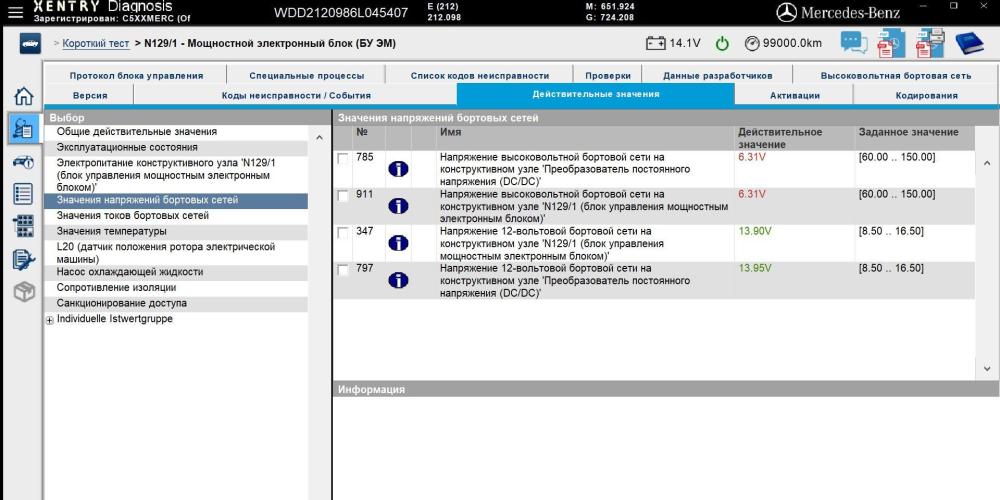Click values table scroll up arrow
Image resolution: width=1000 pixels, height=500 pixels.
987,164
